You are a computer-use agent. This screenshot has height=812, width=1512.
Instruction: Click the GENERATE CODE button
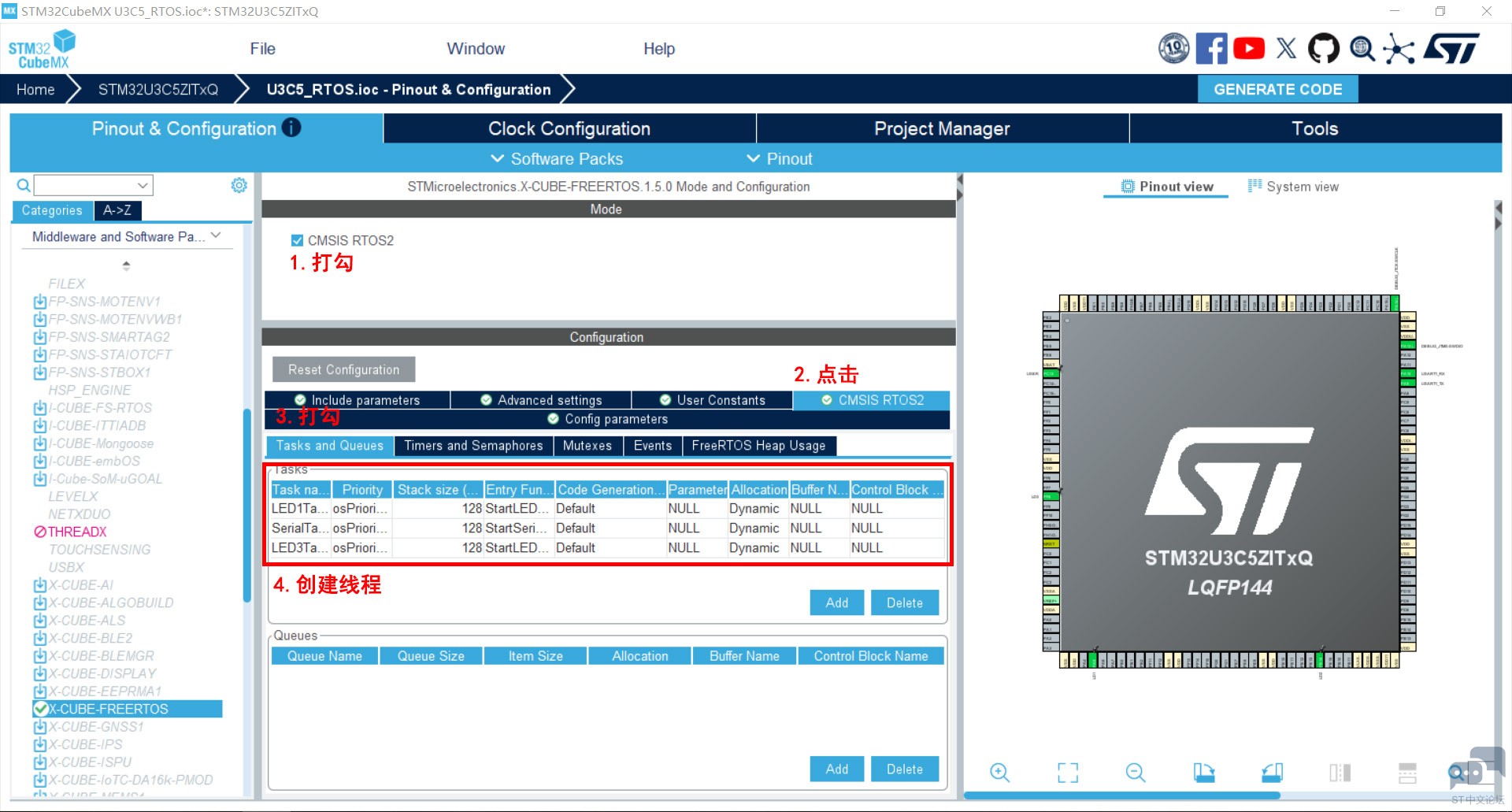point(1277,89)
